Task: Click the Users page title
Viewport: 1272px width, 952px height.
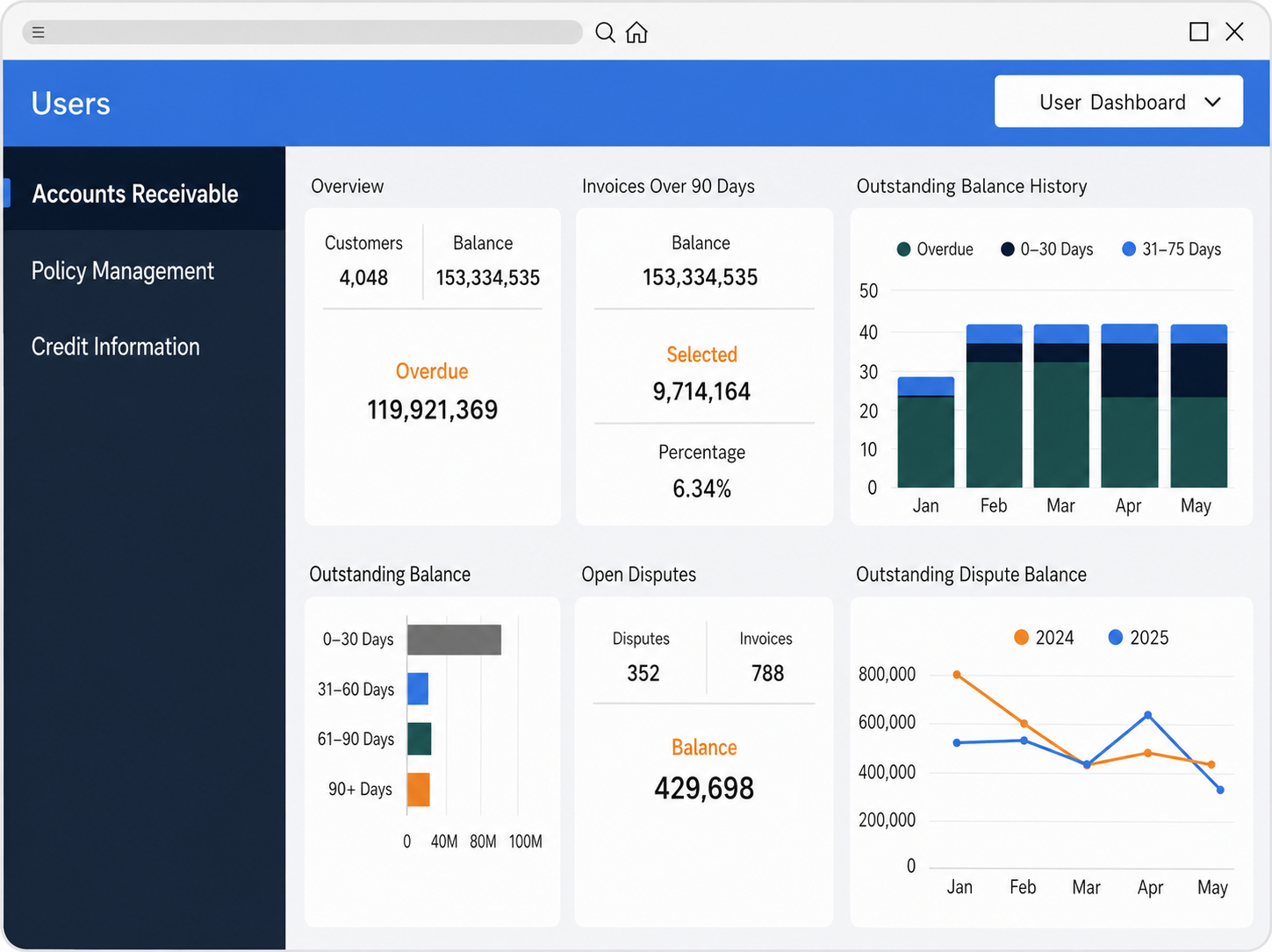Action: pyautogui.click(x=71, y=104)
